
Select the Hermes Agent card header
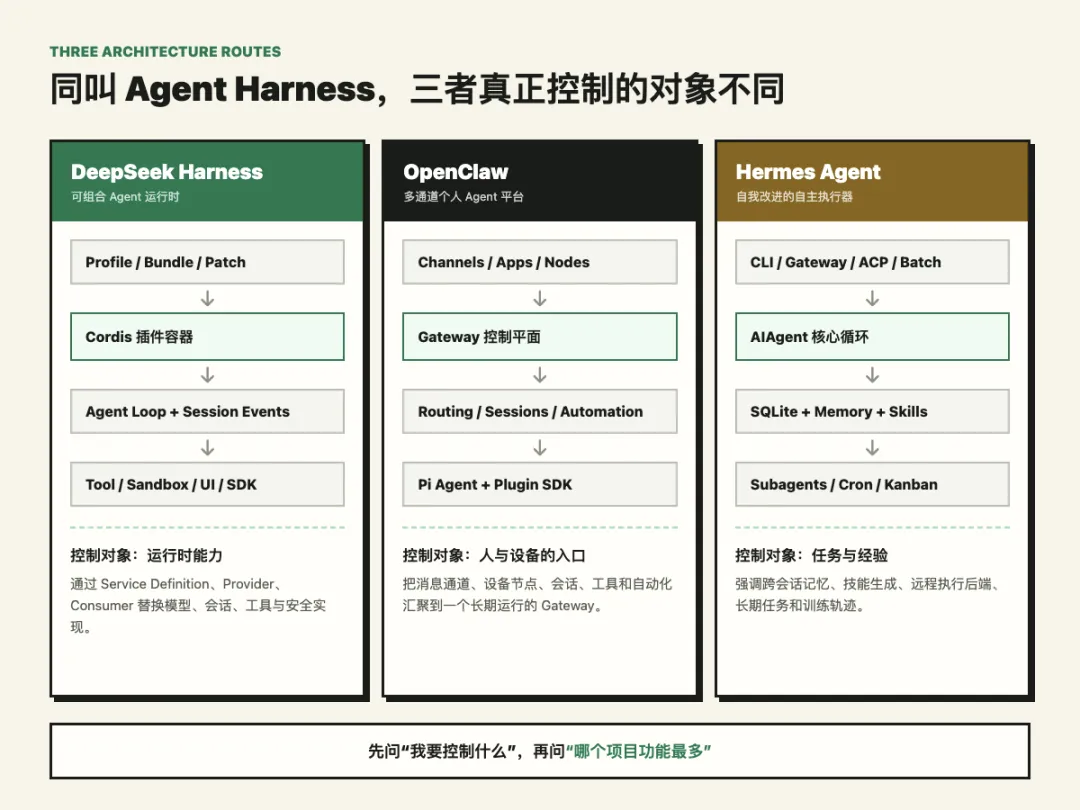[x=872, y=182]
